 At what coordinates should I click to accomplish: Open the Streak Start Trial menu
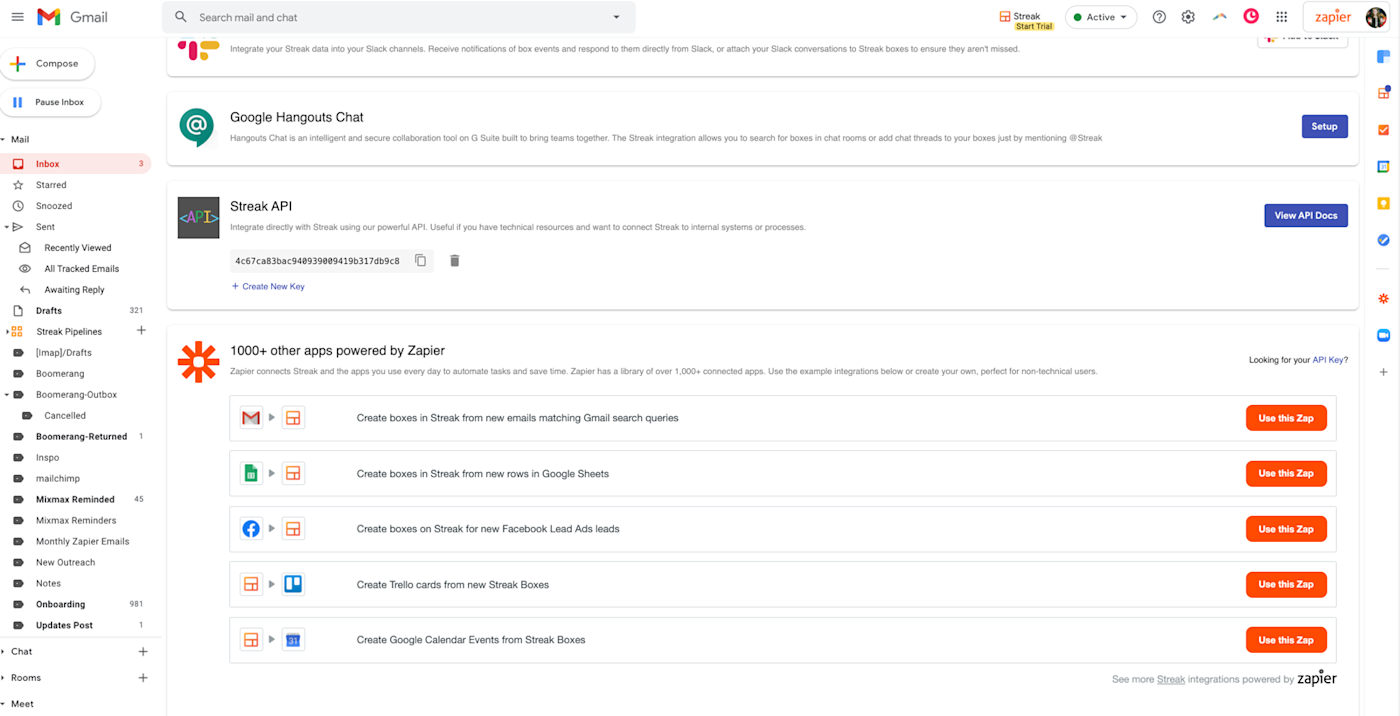click(1026, 20)
